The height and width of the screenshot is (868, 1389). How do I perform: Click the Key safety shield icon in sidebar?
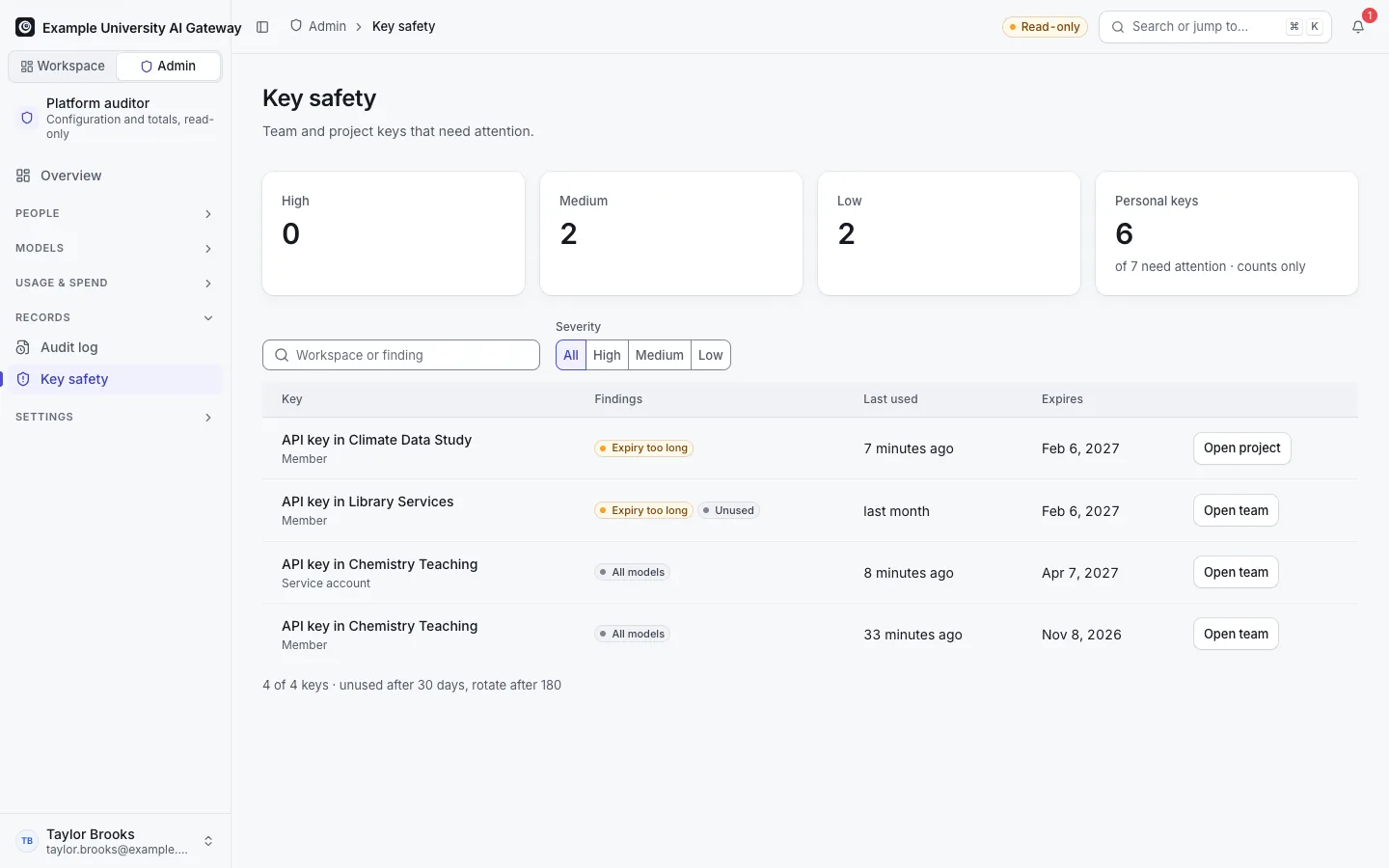(x=23, y=379)
